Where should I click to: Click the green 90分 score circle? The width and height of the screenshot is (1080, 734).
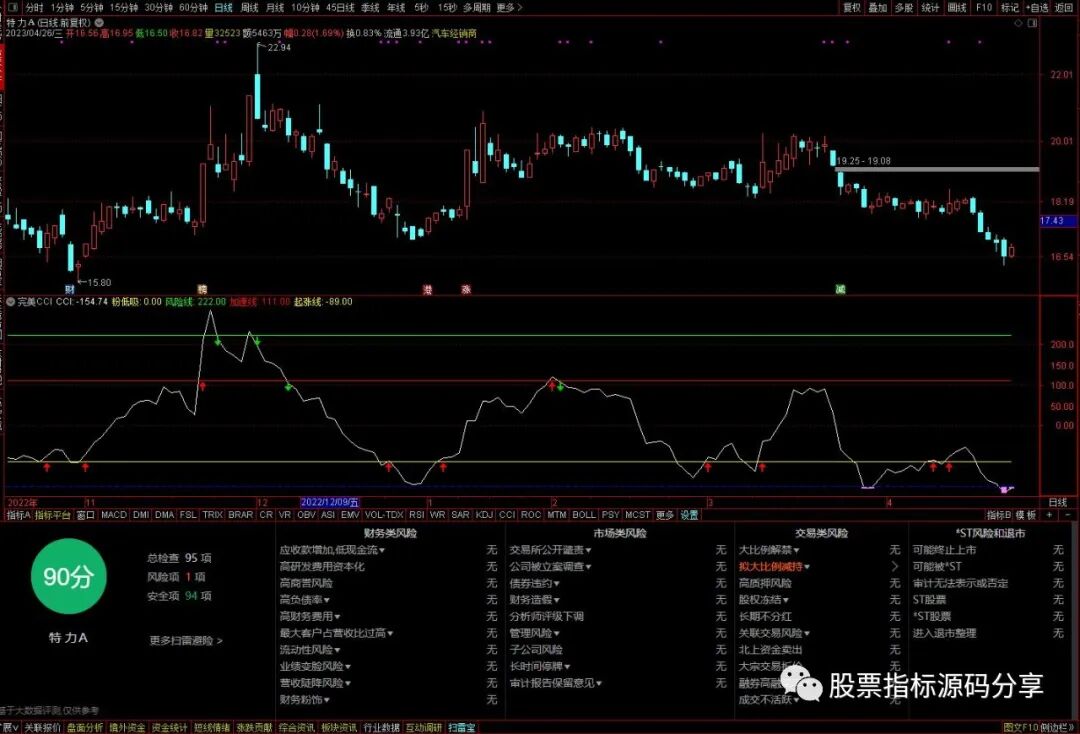(68, 576)
